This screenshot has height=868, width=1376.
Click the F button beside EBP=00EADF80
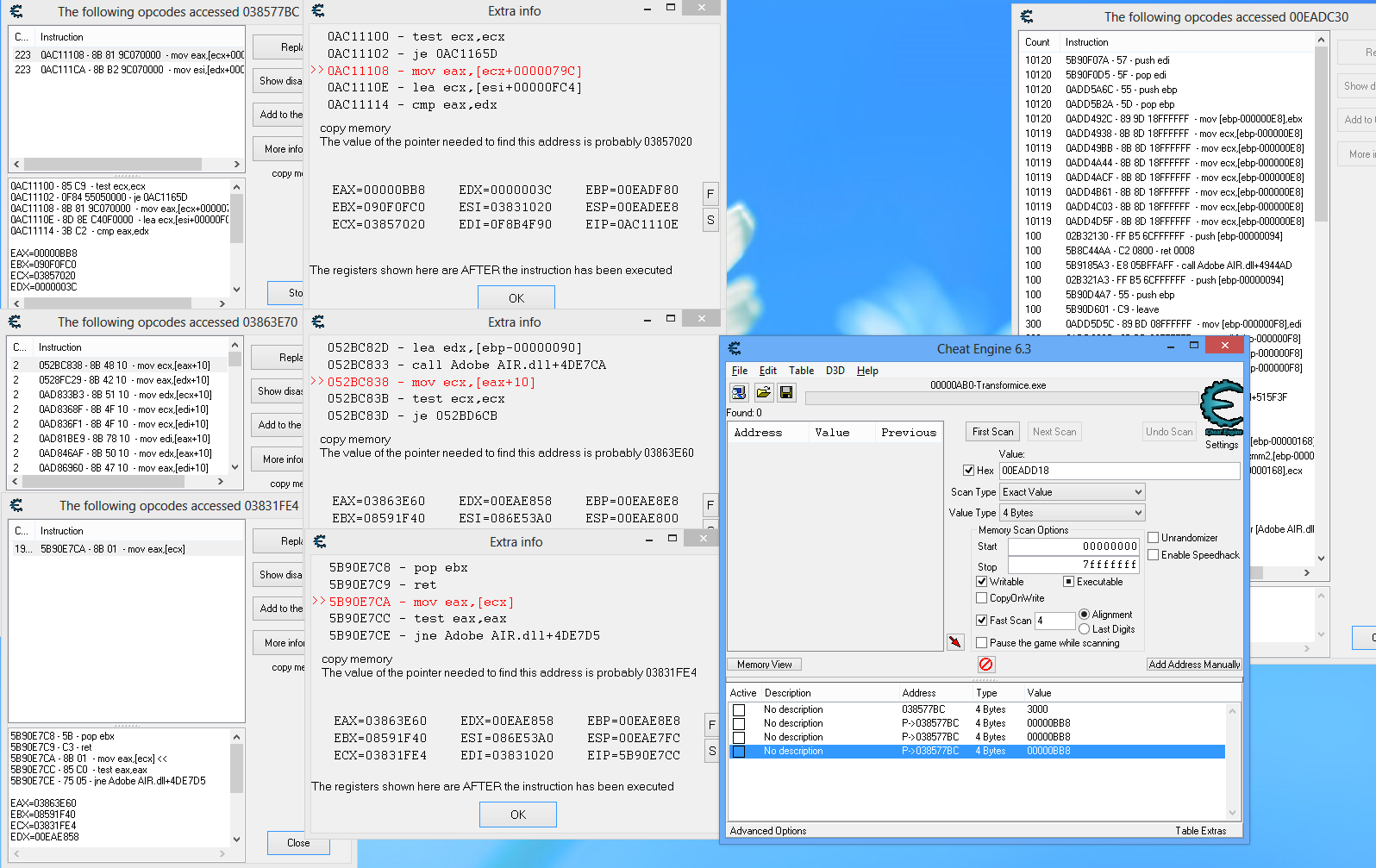coord(710,194)
